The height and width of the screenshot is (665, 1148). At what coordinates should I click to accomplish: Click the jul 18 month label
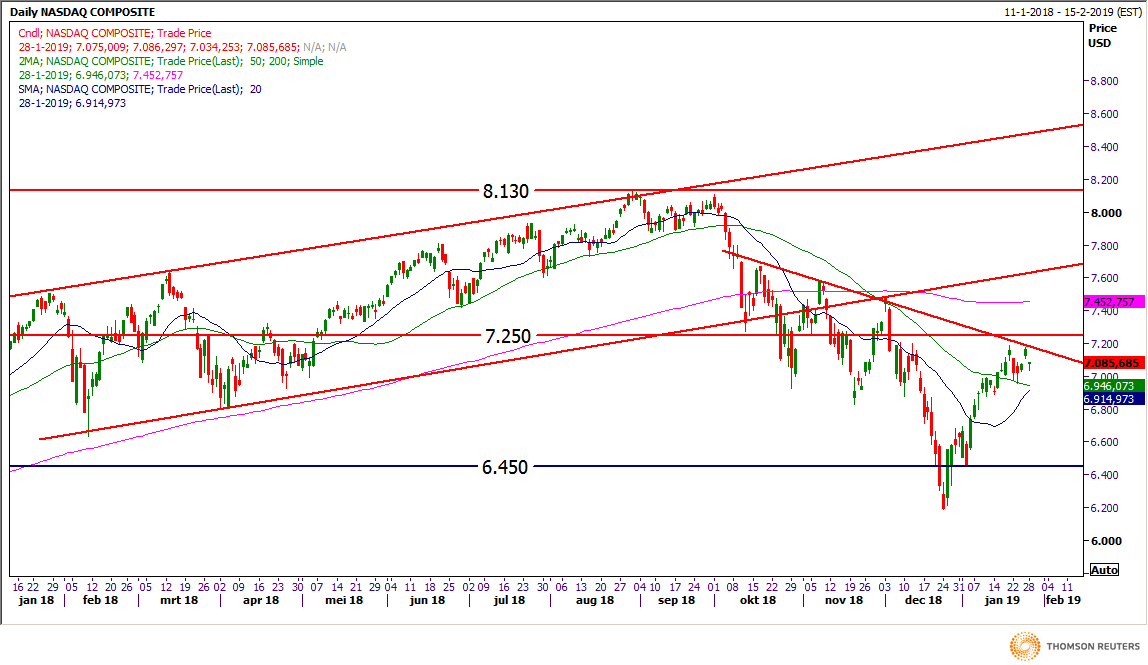click(510, 601)
